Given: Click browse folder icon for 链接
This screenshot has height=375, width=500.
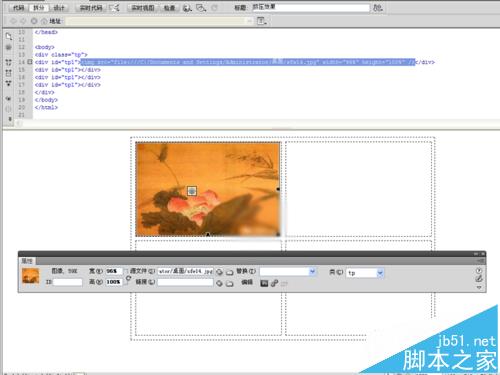Looking at the screenshot, I should click(230, 283).
